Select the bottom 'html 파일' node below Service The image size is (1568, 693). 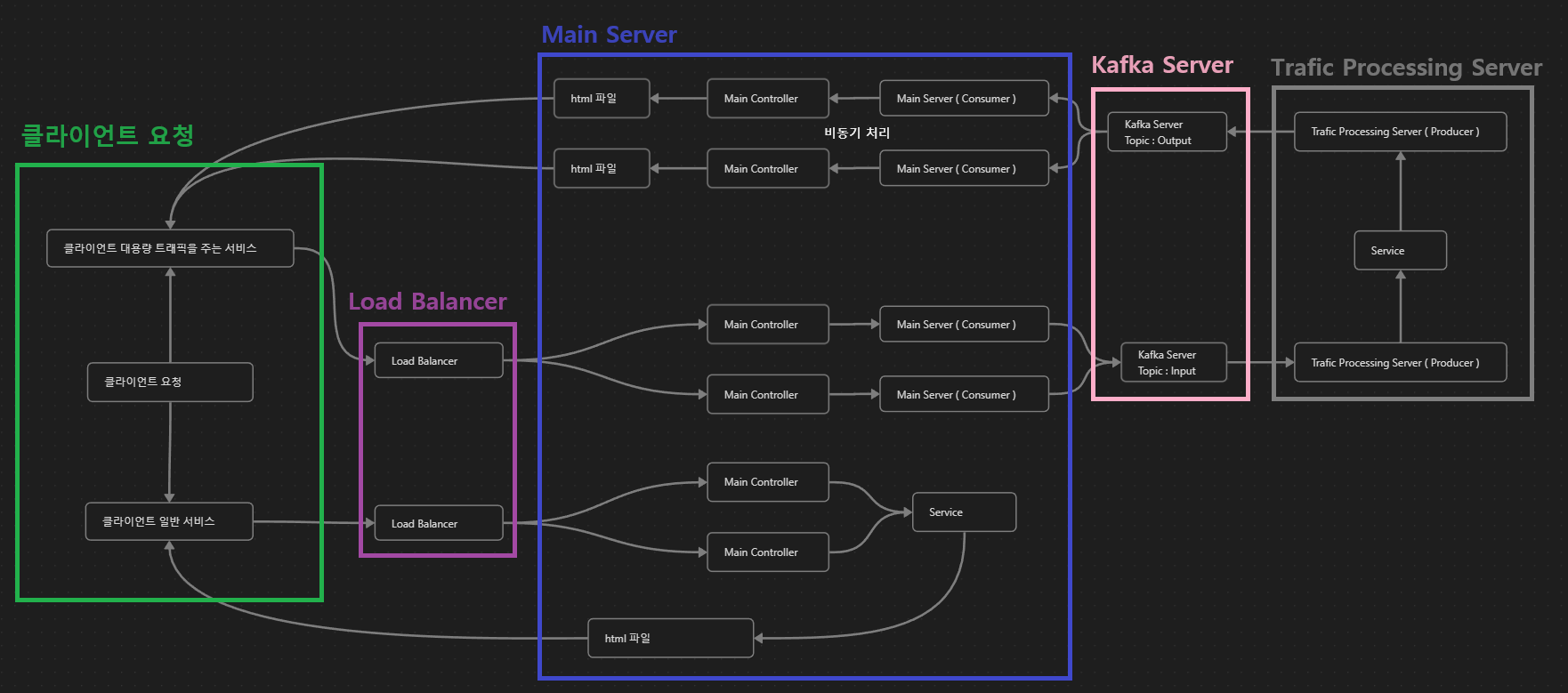tap(671, 638)
